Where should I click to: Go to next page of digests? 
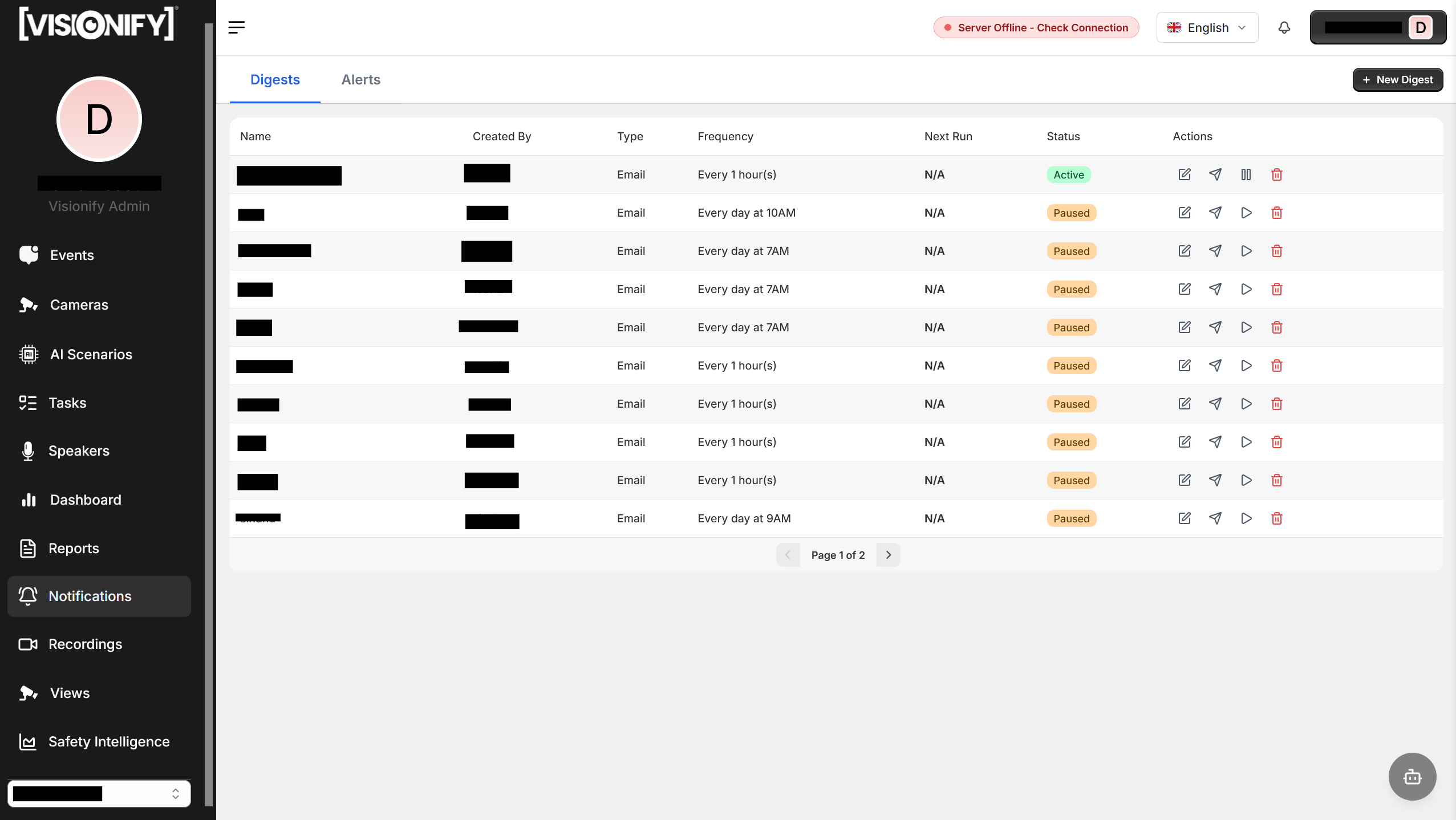(889, 555)
